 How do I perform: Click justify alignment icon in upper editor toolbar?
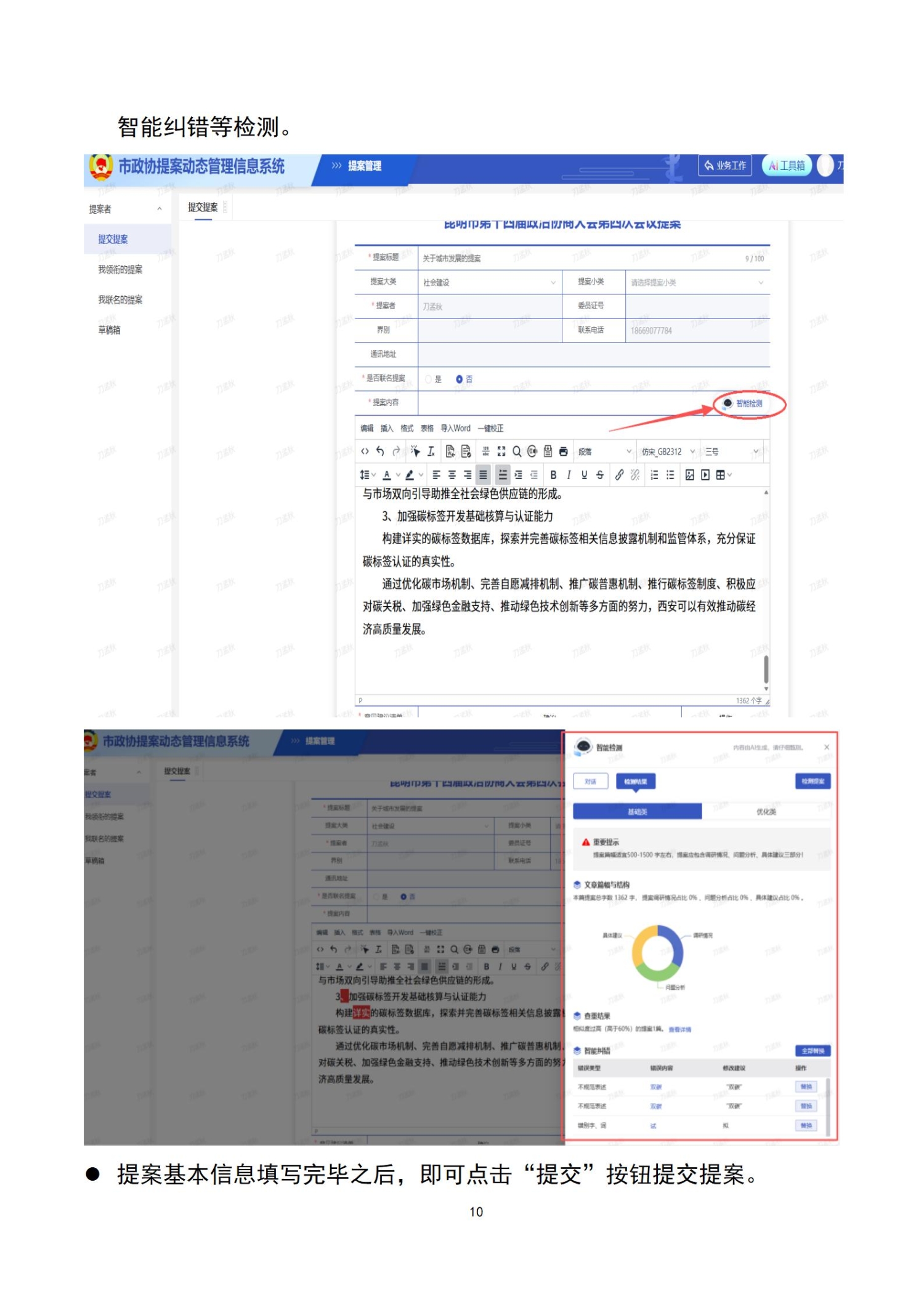pyautogui.click(x=484, y=475)
